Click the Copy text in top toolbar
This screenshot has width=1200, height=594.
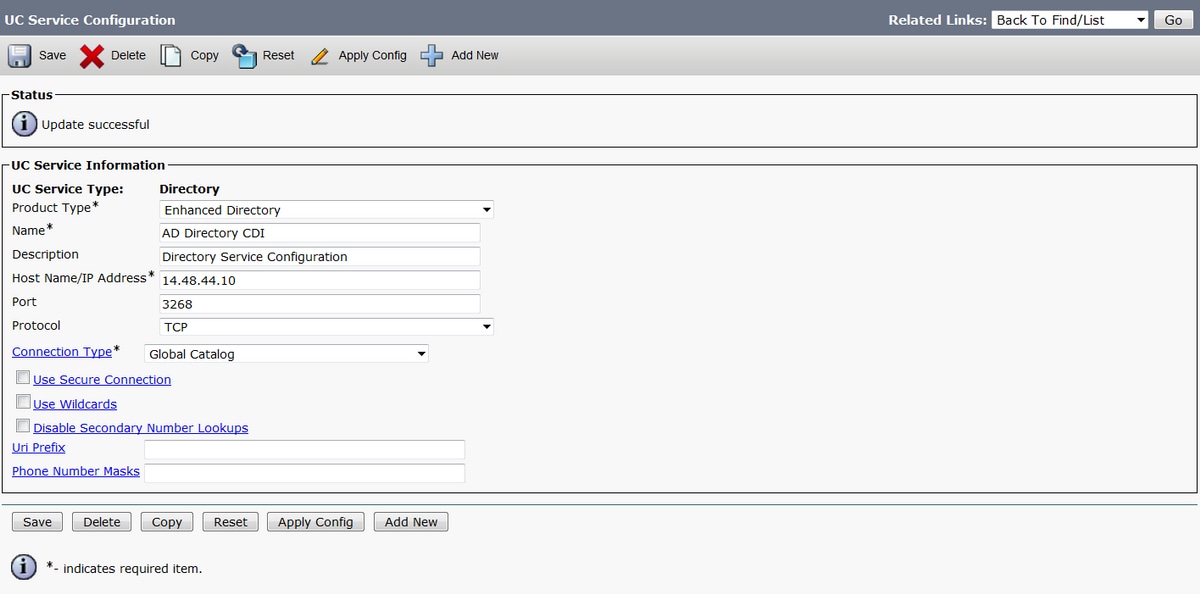click(x=204, y=55)
